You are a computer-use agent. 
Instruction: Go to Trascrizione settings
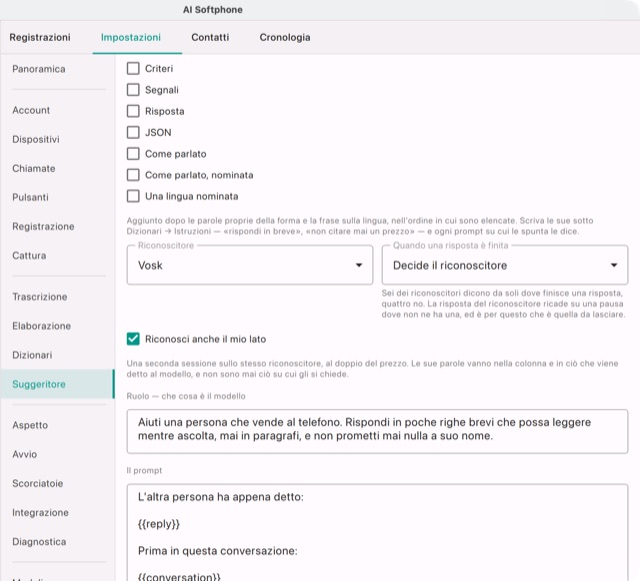tap(40, 297)
